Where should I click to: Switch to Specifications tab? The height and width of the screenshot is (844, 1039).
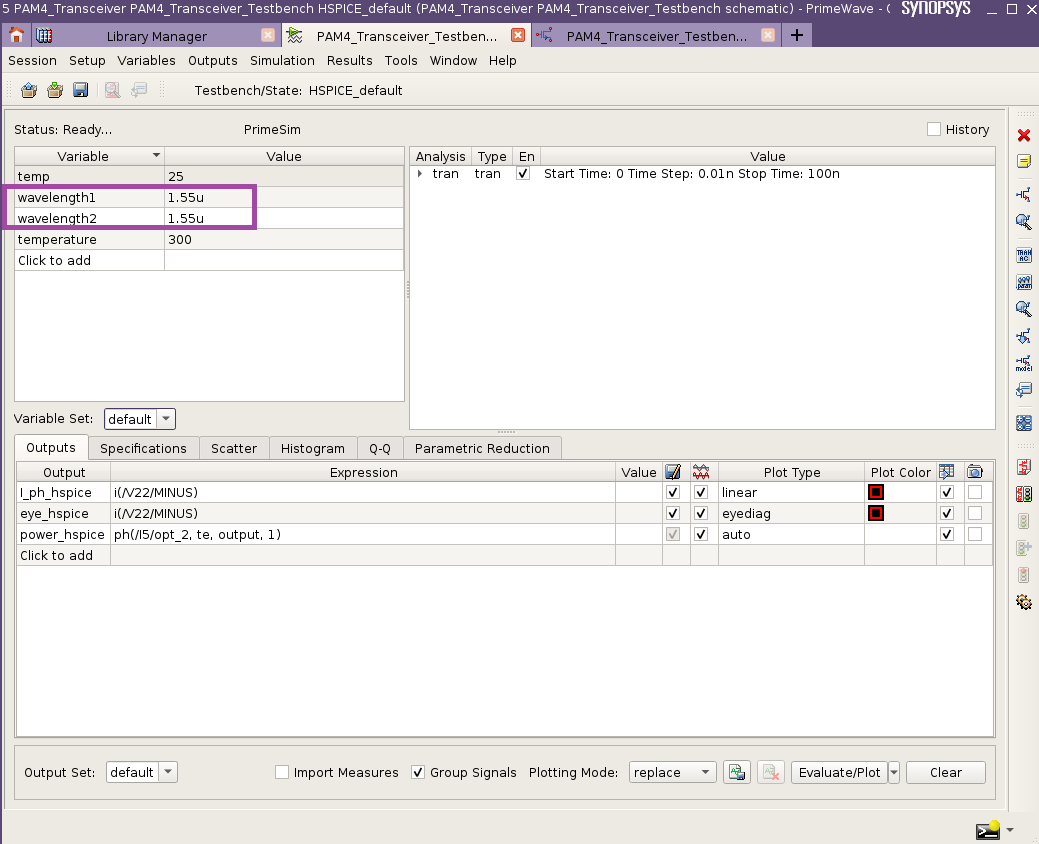[x=143, y=448]
